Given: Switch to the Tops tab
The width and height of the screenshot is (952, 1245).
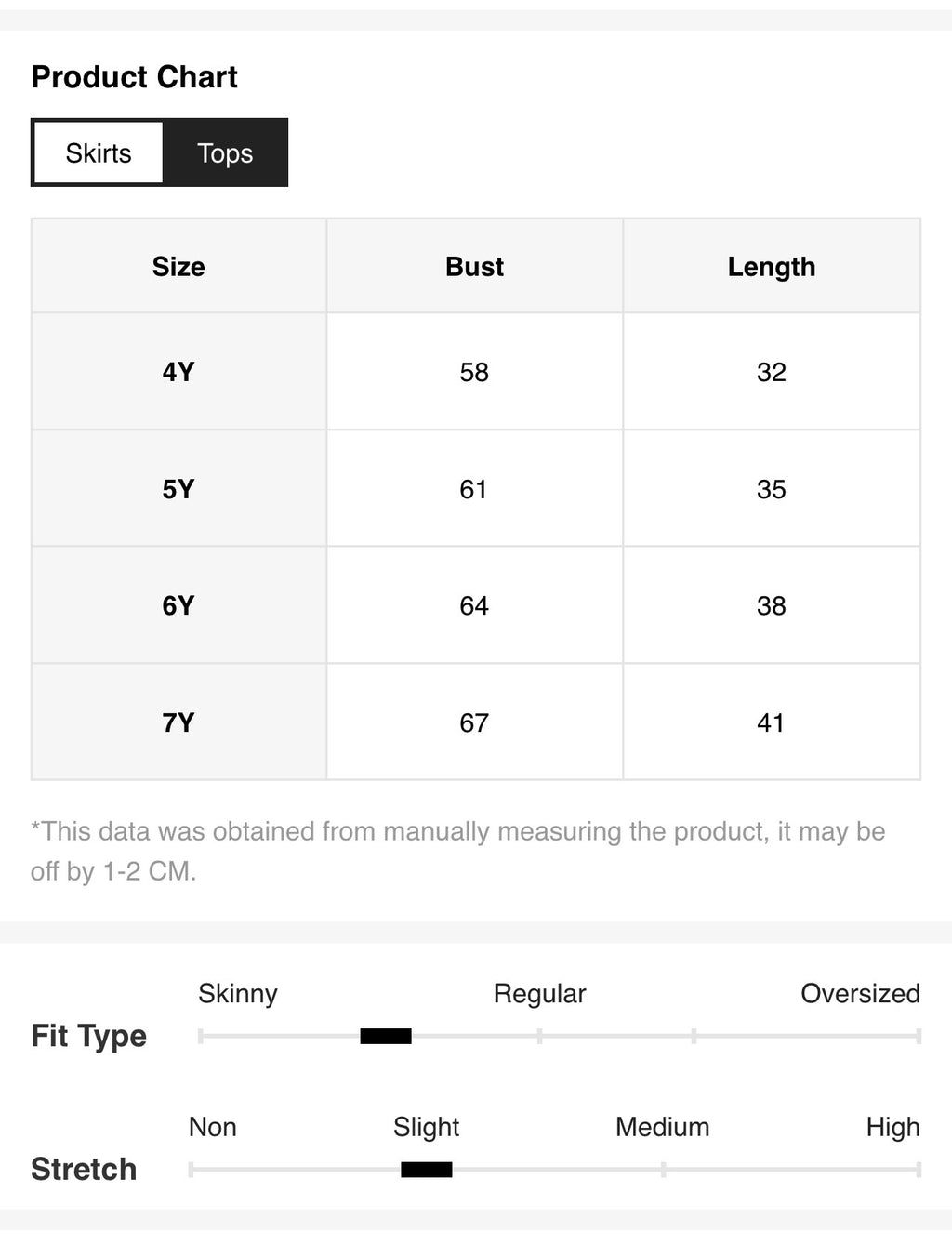Looking at the screenshot, I should pyautogui.click(x=225, y=152).
